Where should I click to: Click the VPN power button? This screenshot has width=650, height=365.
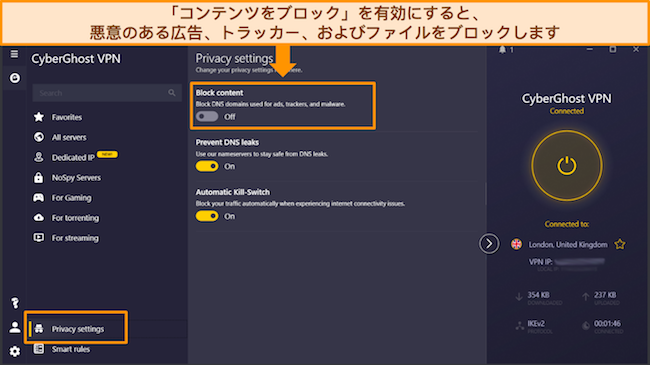pos(567,166)
